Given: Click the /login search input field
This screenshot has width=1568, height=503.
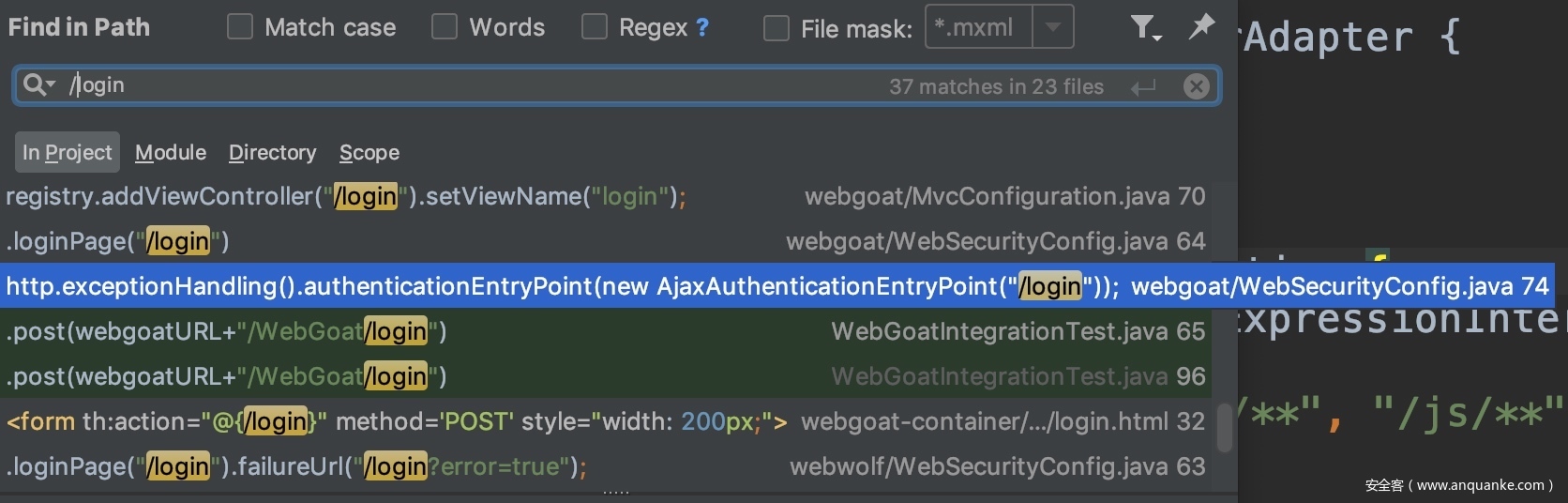Looking at the screenshot, I should (x=469, y=85).
